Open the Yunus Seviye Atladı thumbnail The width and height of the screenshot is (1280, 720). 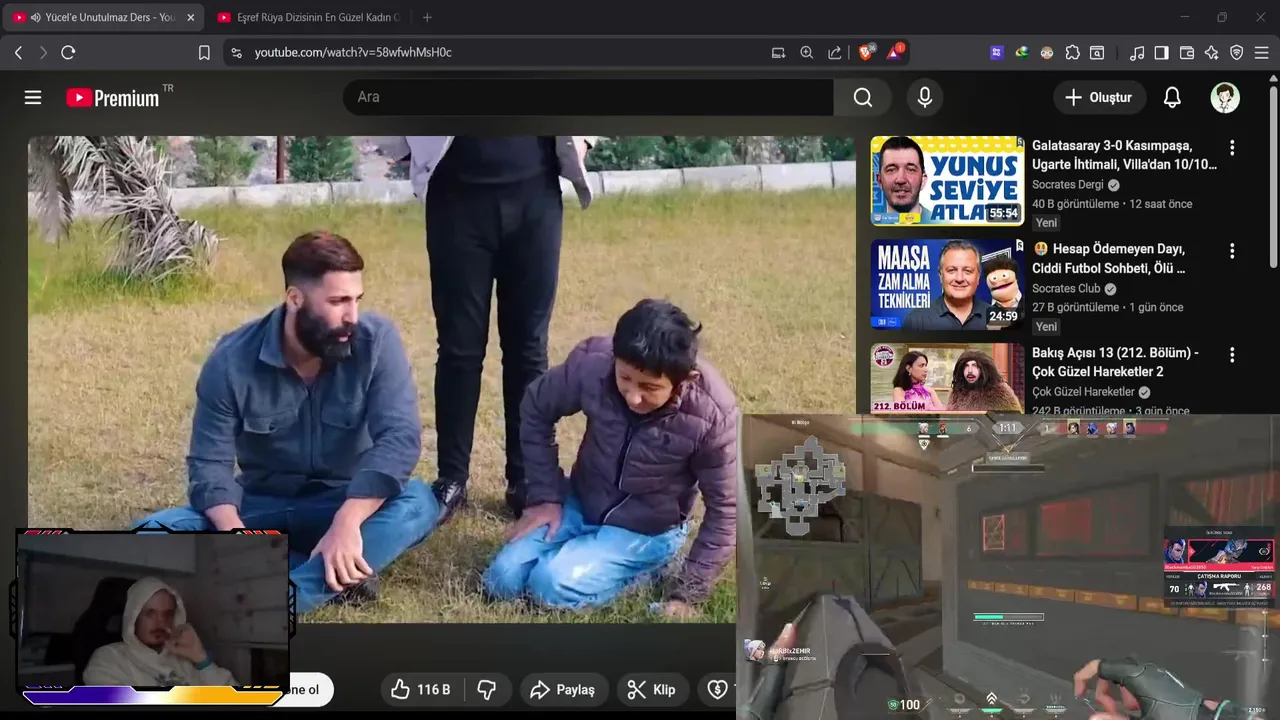tap(947, 181)
